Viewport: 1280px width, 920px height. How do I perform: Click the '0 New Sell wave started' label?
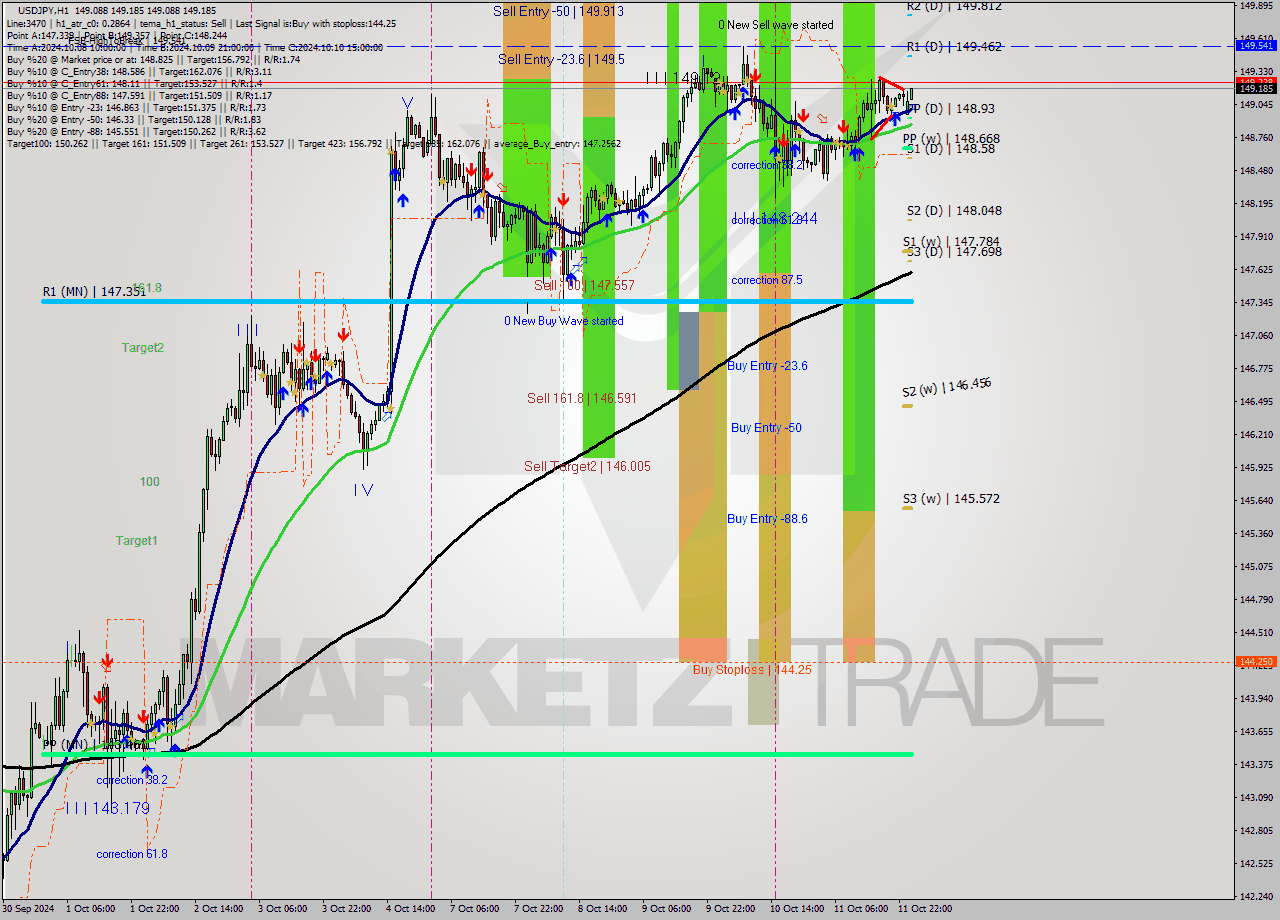pos(776,25)
